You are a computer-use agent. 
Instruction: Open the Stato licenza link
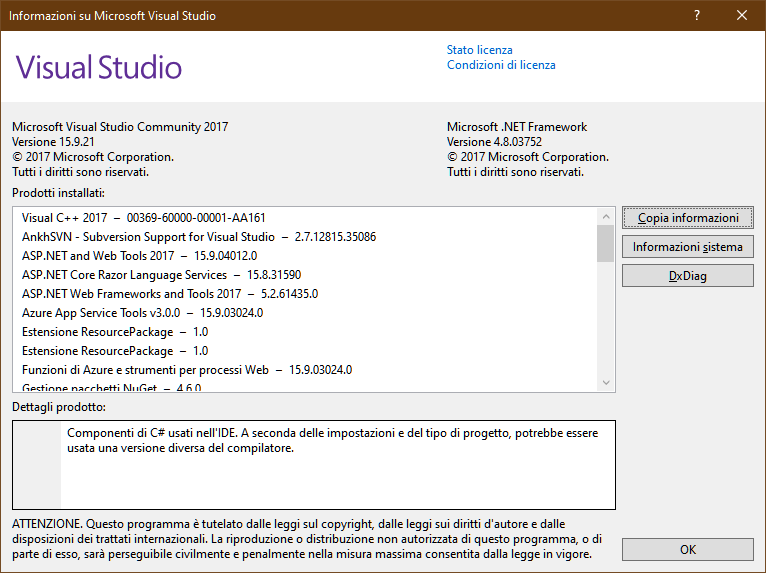pos(479,50)
